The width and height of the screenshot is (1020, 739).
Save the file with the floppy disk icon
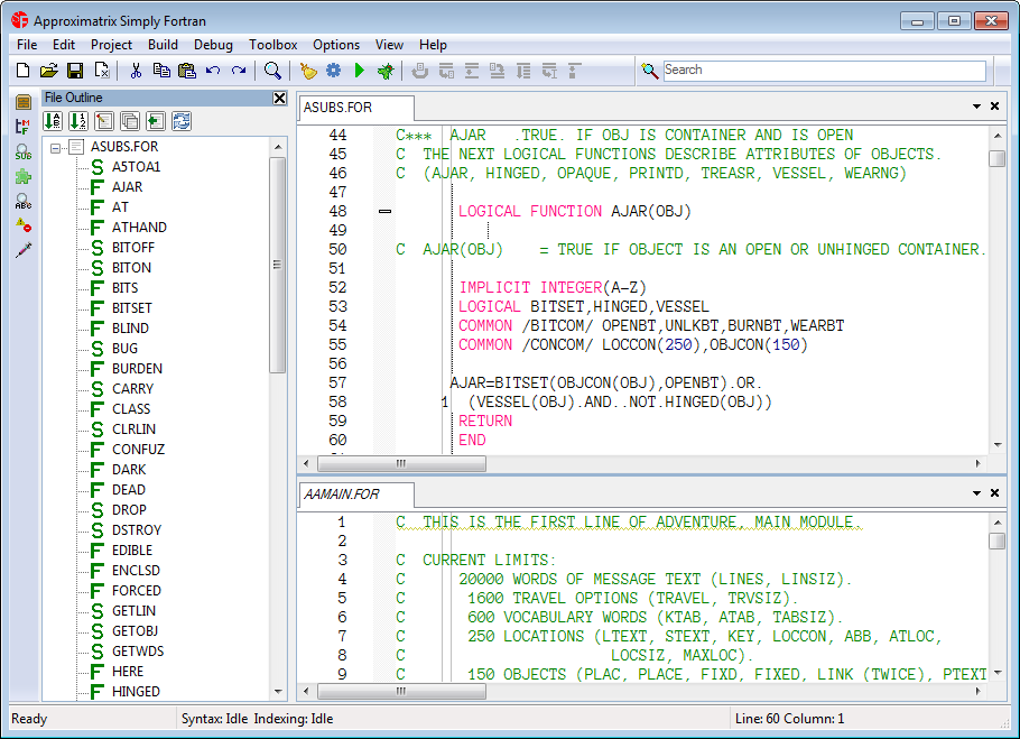[x=75, y=70]
